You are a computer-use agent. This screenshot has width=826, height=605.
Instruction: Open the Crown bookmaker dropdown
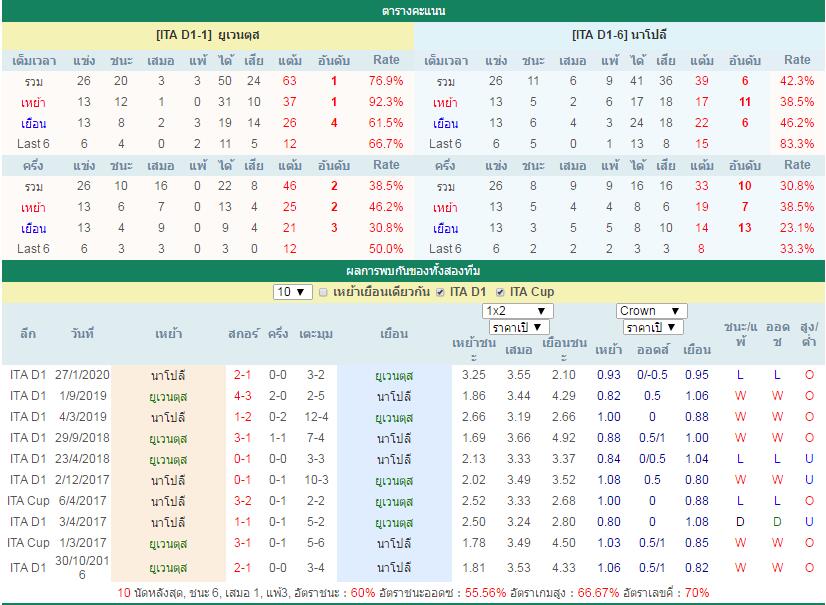click(x=651, y=311)
